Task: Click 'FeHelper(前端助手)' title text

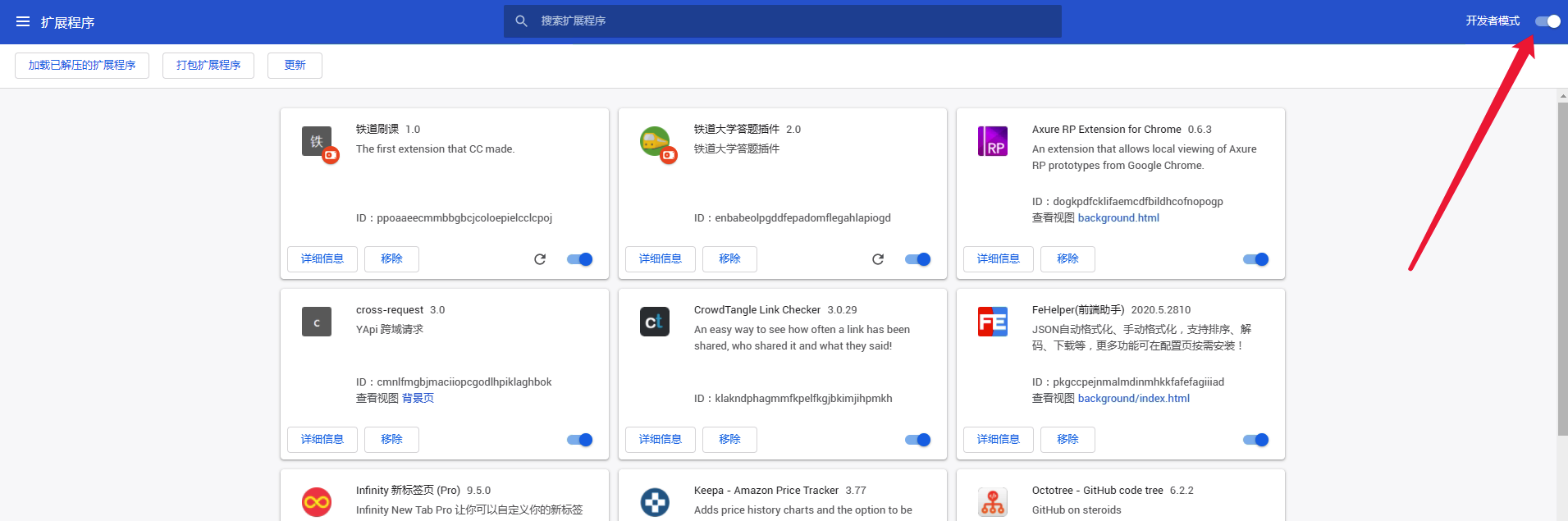Action: (x=1078, y=310)
